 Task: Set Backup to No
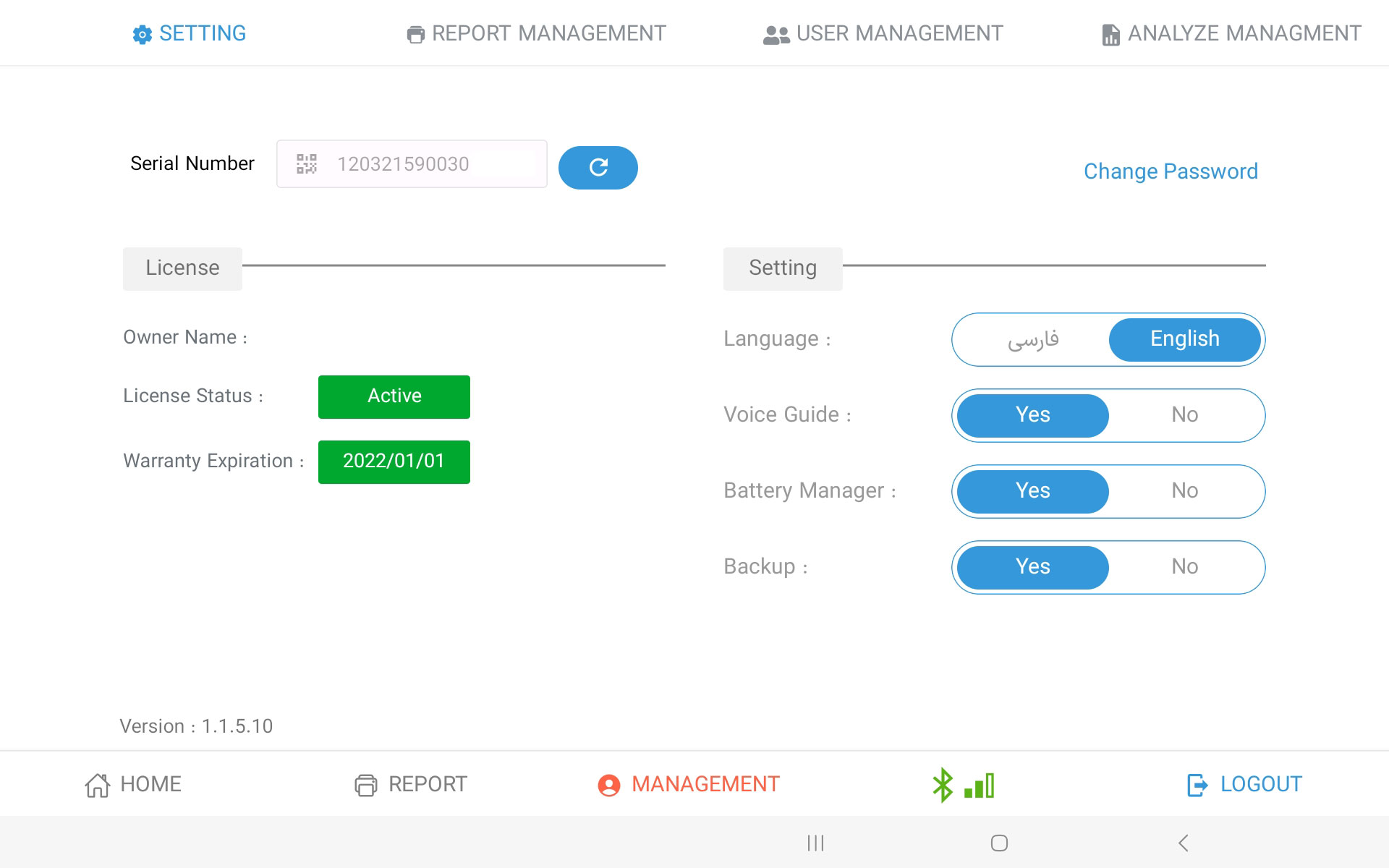[x=1184, y=567]
